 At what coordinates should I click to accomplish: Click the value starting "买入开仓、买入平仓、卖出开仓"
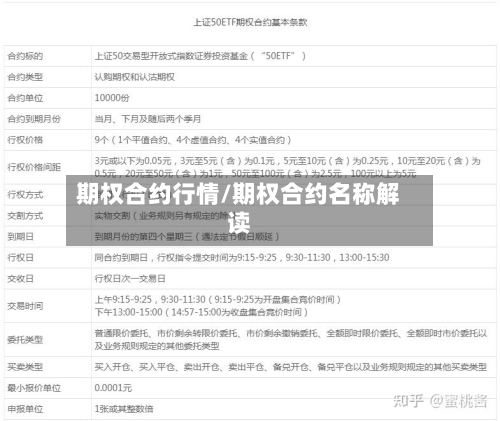(x=291, y=367)
